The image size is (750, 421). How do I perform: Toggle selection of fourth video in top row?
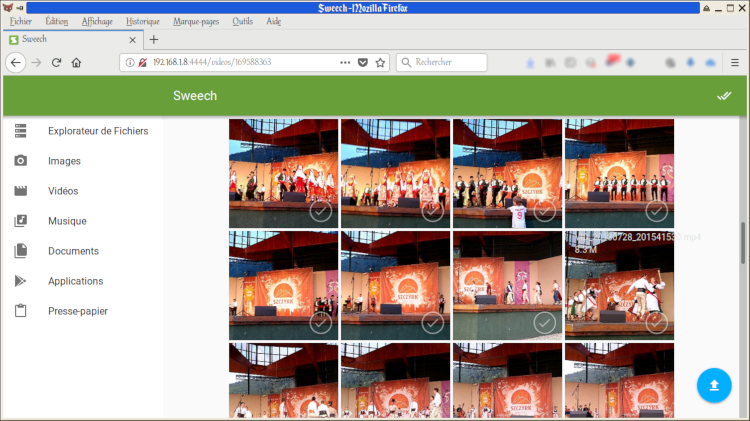[656, 210]
